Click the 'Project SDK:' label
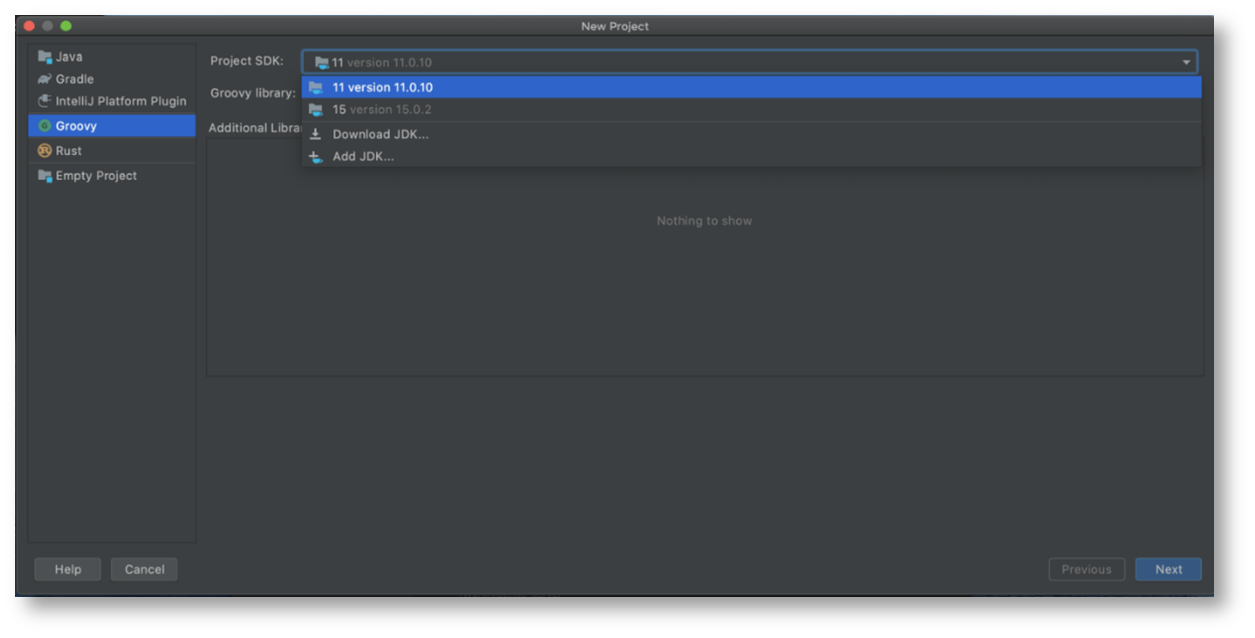Screen dimensions: 1255x638 (247, 61)
